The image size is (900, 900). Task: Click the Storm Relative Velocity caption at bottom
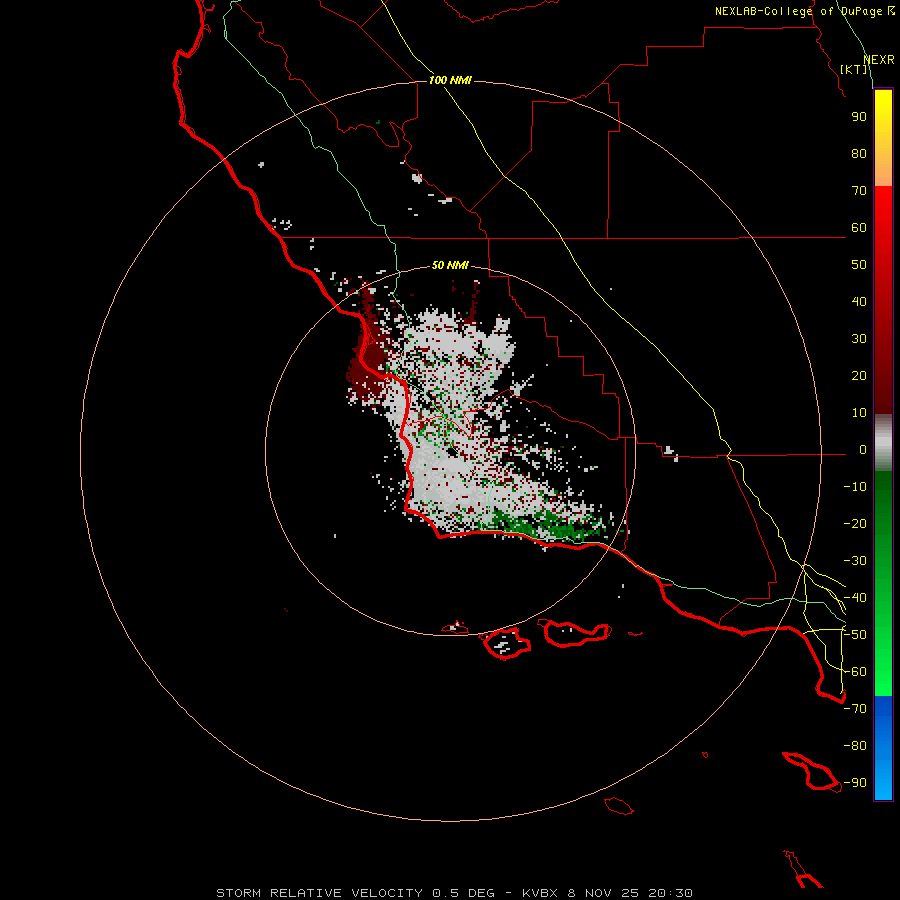click(454, 893)
